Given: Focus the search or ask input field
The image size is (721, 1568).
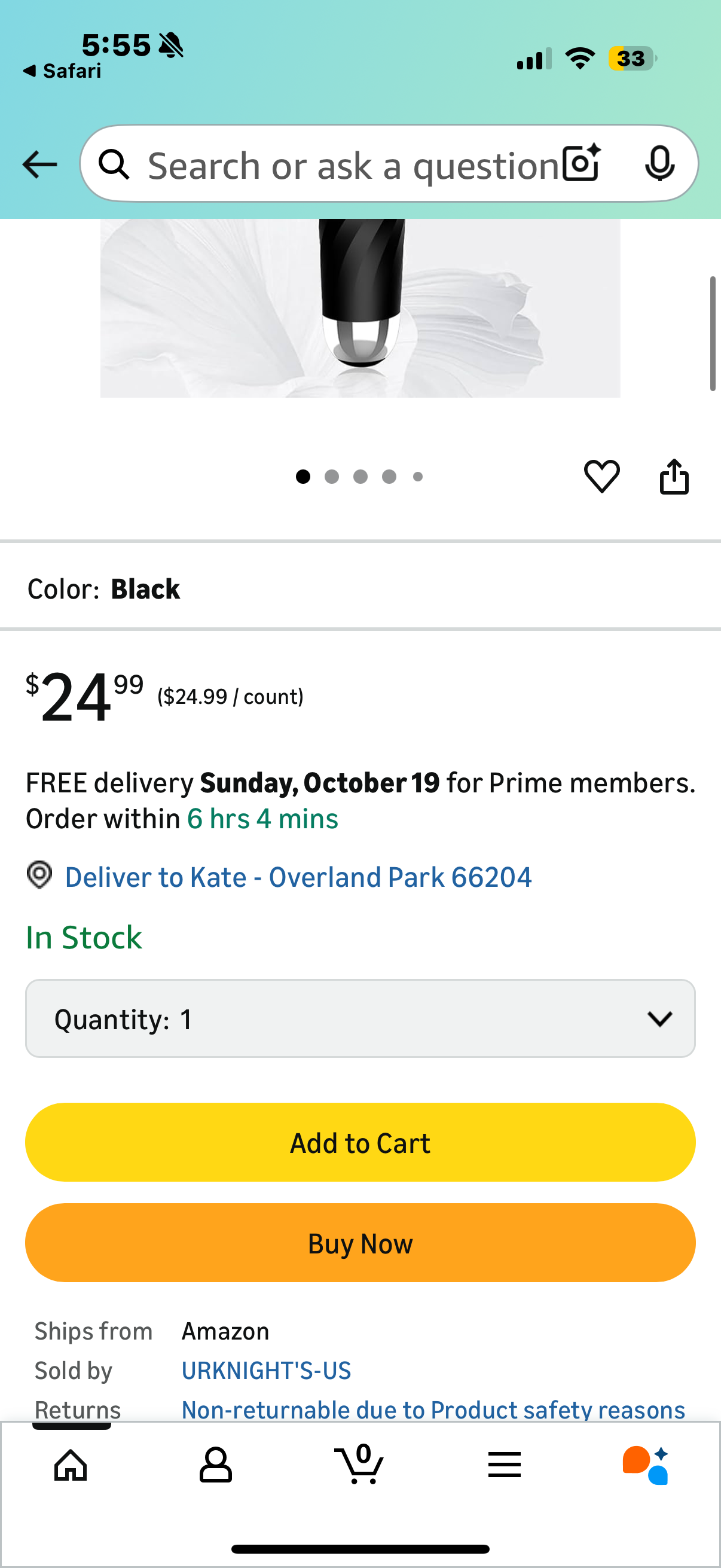Looking at the screenshot, I should coord(353,165).
